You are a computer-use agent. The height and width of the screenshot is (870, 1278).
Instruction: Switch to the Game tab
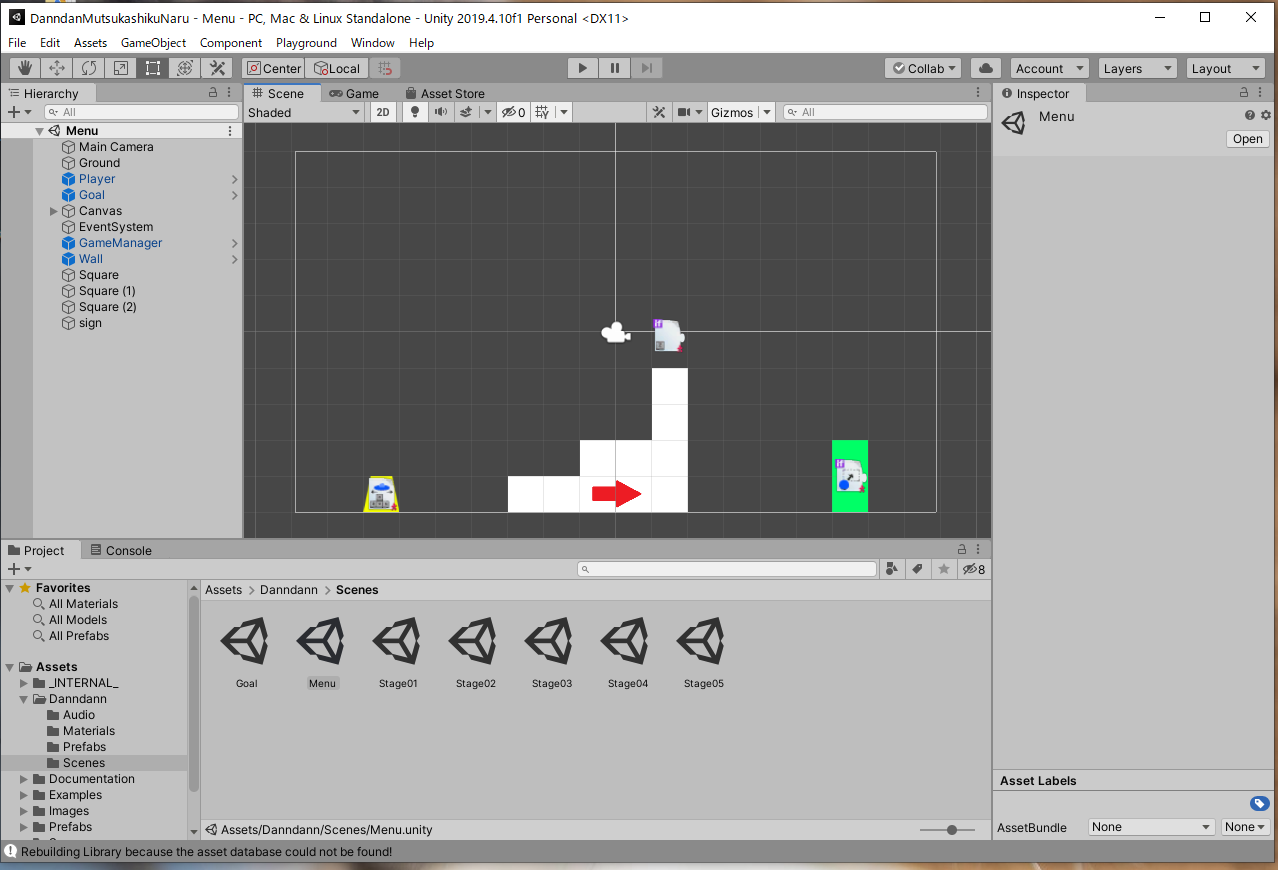click(353, 93)
